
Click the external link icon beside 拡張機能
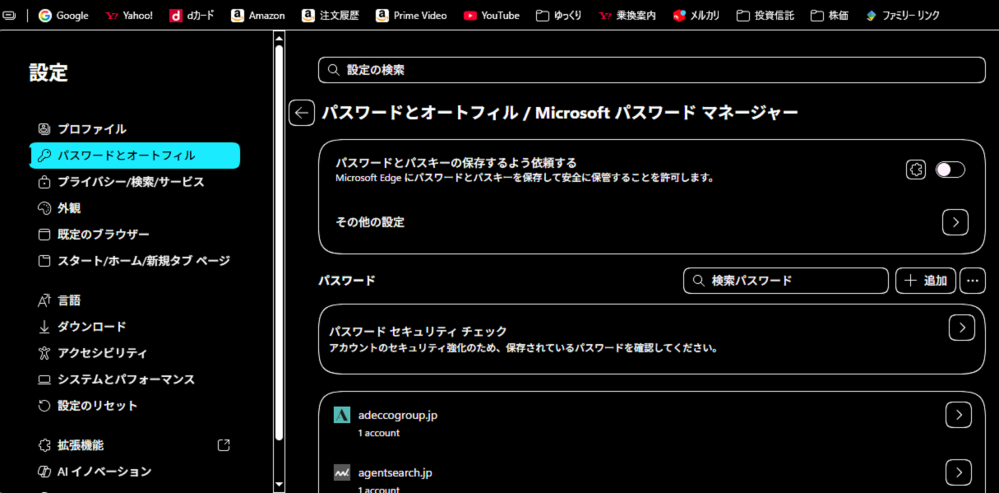pos(224,445)
